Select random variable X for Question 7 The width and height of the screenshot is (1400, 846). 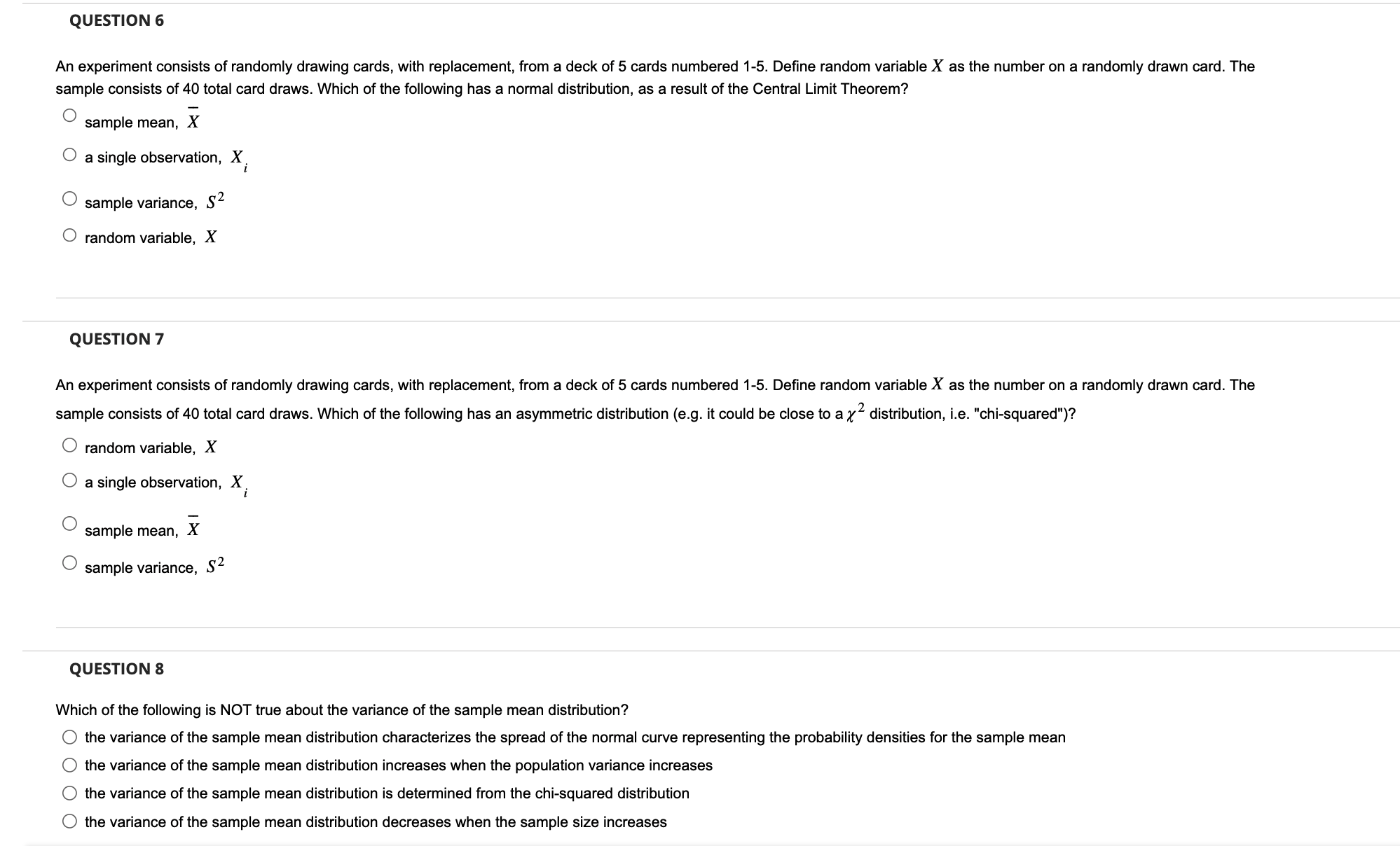click(69, 445)
